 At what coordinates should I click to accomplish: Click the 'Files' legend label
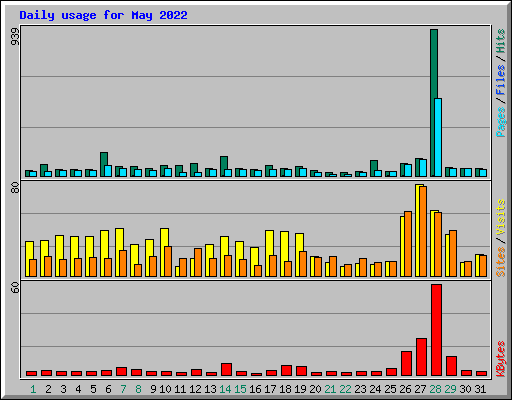tap(501, 80)
